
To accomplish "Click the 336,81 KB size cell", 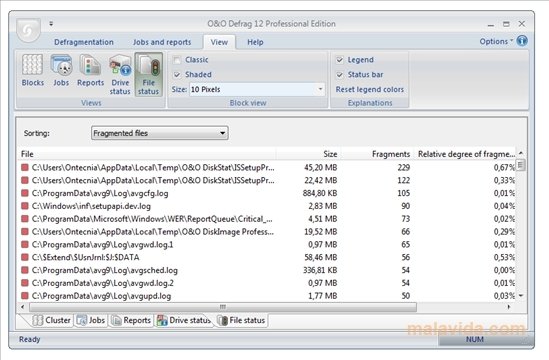I will point(320,270).
